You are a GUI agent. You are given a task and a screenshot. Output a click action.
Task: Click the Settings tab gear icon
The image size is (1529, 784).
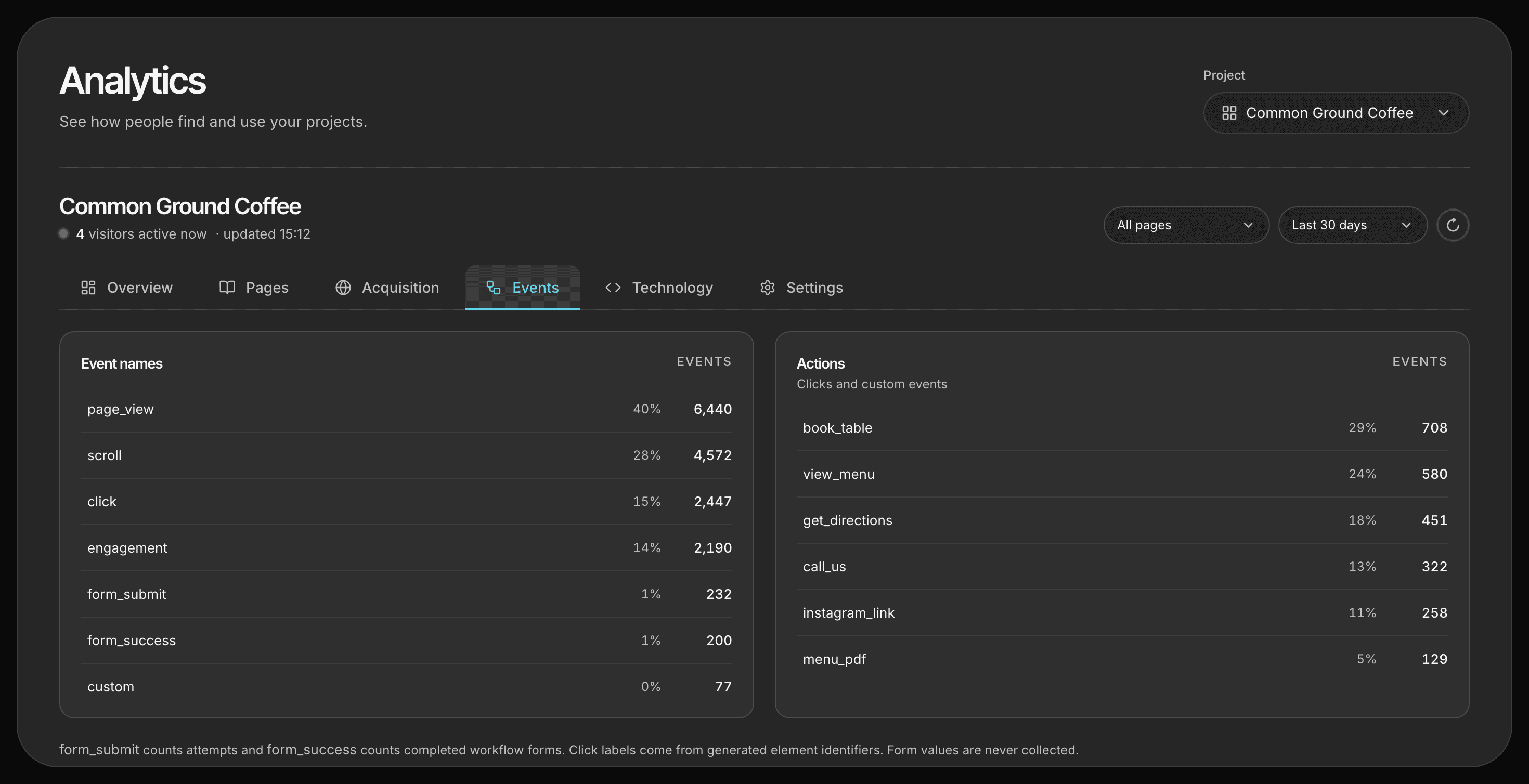click(768, 288)
